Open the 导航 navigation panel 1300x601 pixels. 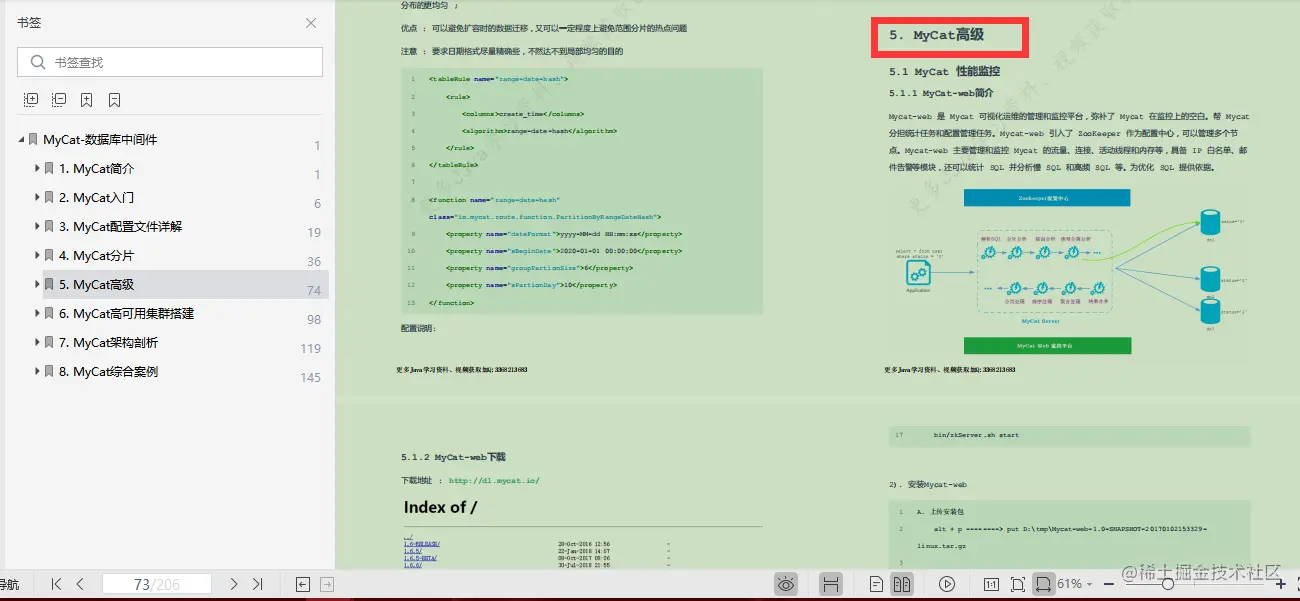pos(8,584)
